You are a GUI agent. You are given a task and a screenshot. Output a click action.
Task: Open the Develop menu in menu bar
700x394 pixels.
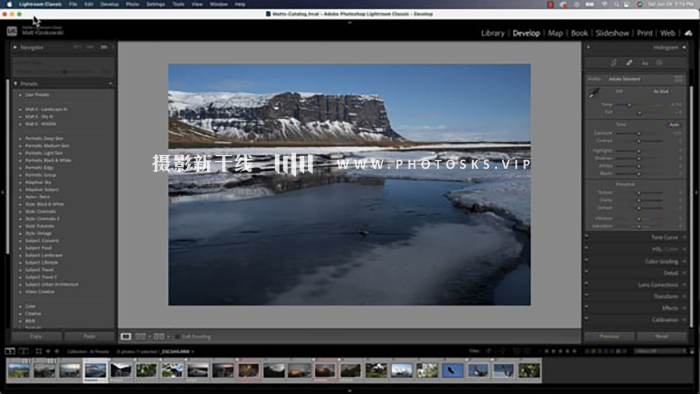tap(109, 4)
